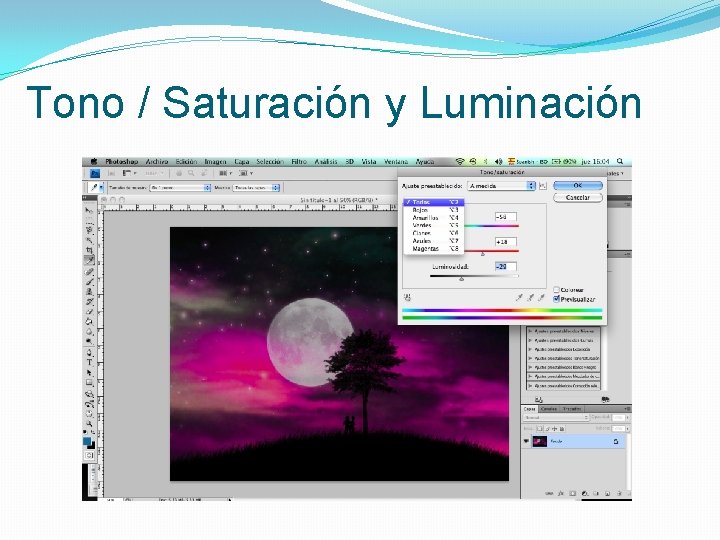Open the arrange documents dropdown
Viewport: 720px width, 540px height.
click(225, 174)
